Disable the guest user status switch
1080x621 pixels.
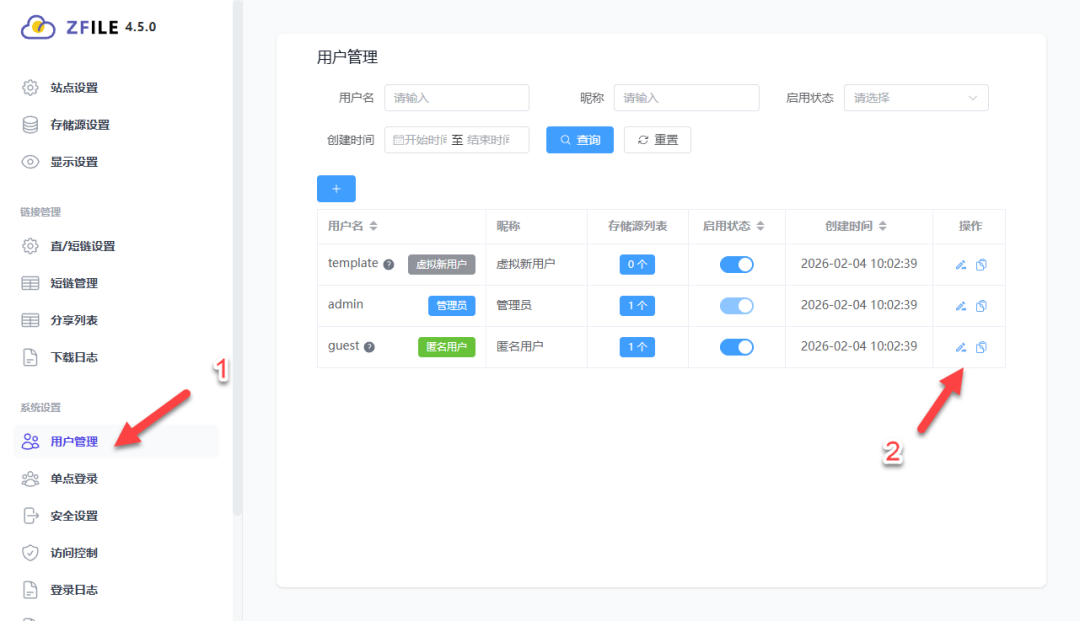[736, 347]
